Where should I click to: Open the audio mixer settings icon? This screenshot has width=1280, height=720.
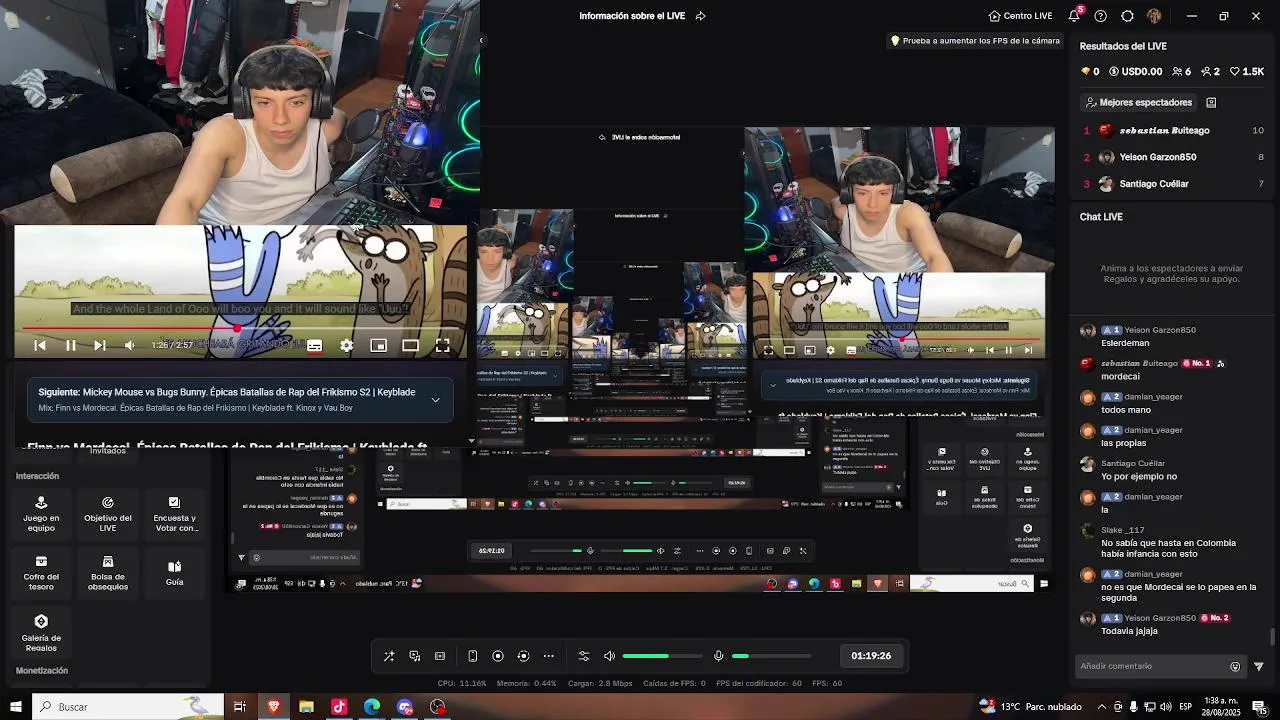(584, 656)
